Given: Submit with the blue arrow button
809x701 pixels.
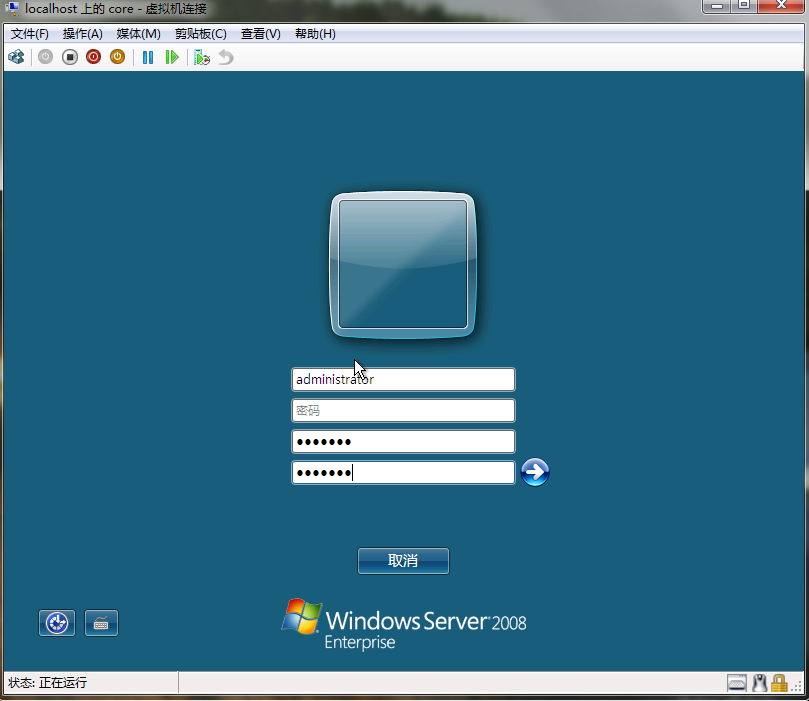Looking at the screenshot, I should (x=535, y=472).
